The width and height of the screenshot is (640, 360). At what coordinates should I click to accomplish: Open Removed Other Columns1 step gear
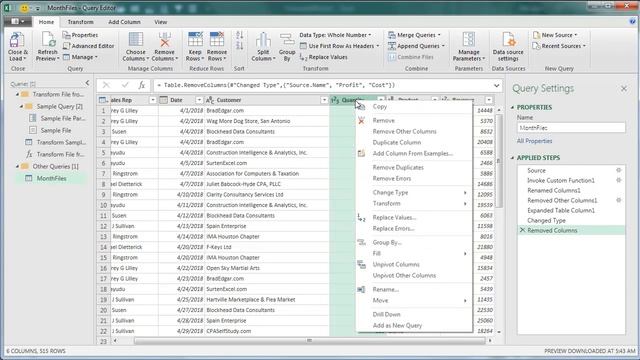[x=619, y=200]
